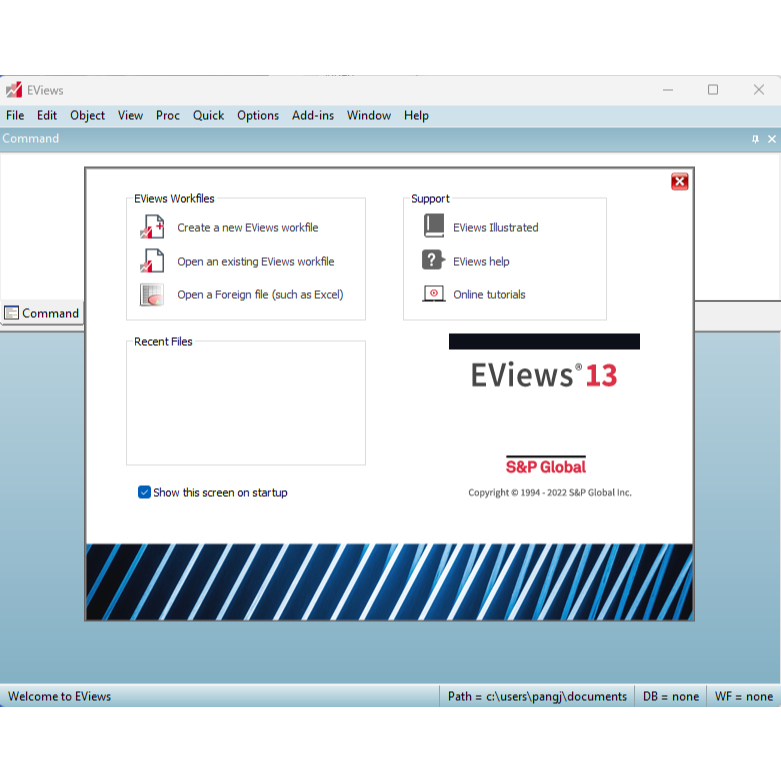Screen dimensions: 781x781
Task: Close the startup screen with red X
Action: [x=679, y=181]
